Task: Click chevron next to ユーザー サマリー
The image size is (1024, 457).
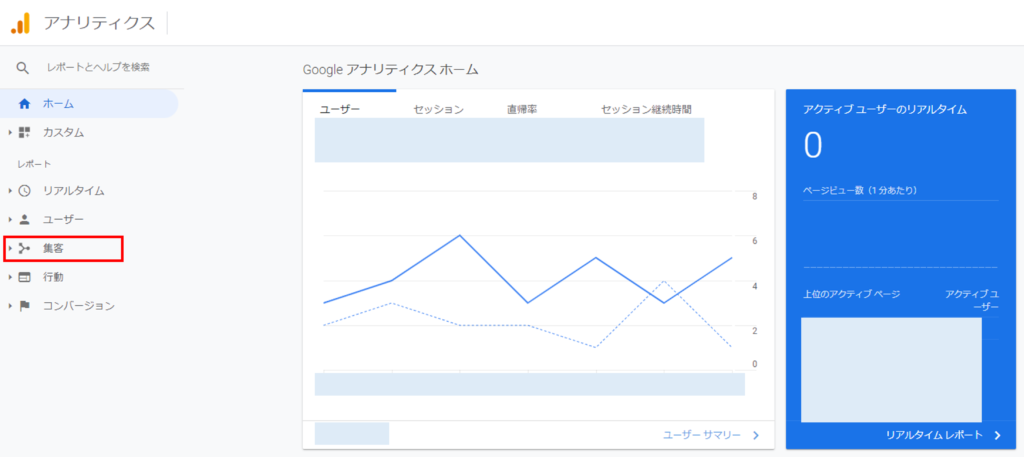Action: 756,435
